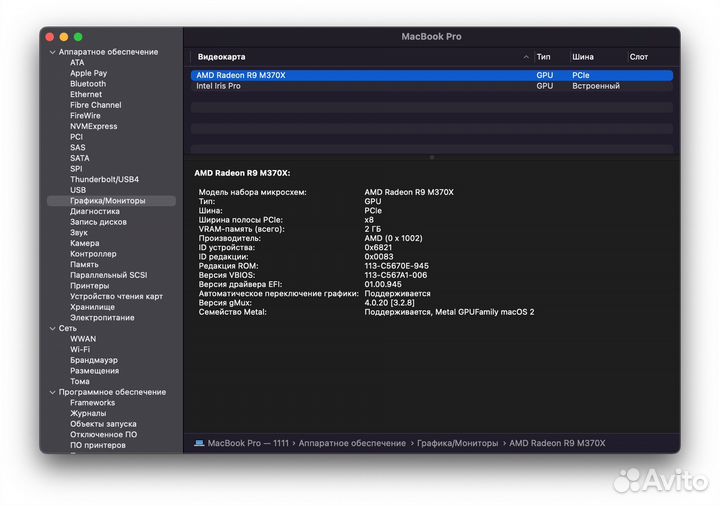Select Bluetooth in sidebar
The image size is (720, 506).
(x=88, y=84)
